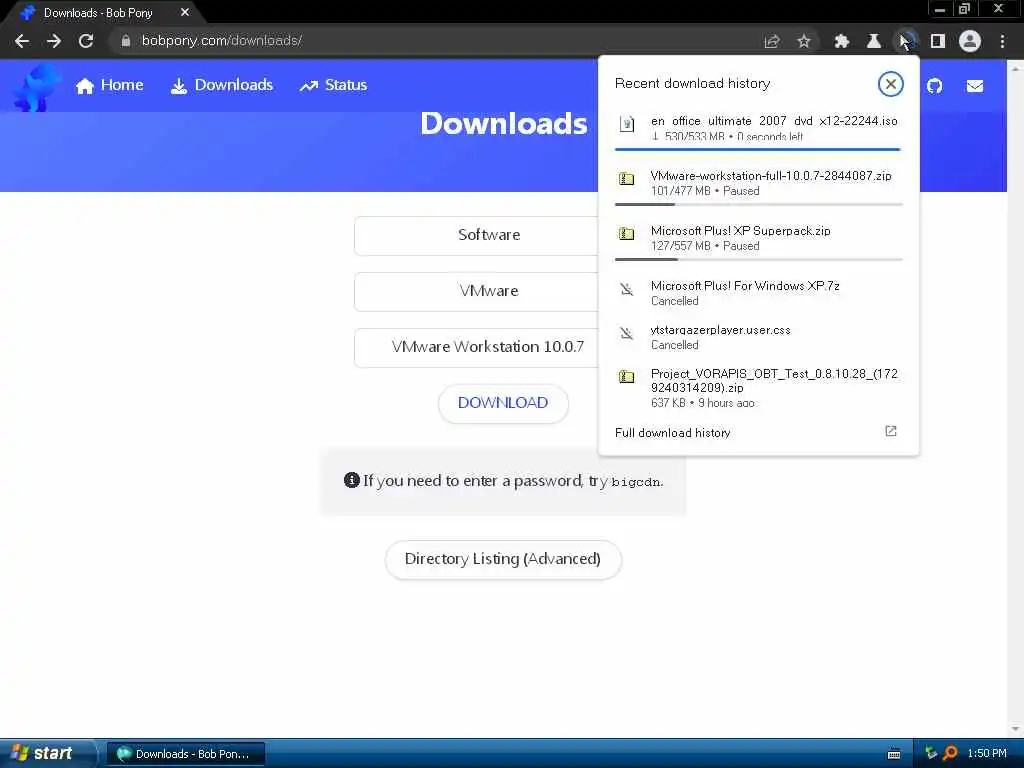The height and width of the screenshot is (768, 1024).
Task: Open the Extensions puzzle icon
Action: [842, 41]
